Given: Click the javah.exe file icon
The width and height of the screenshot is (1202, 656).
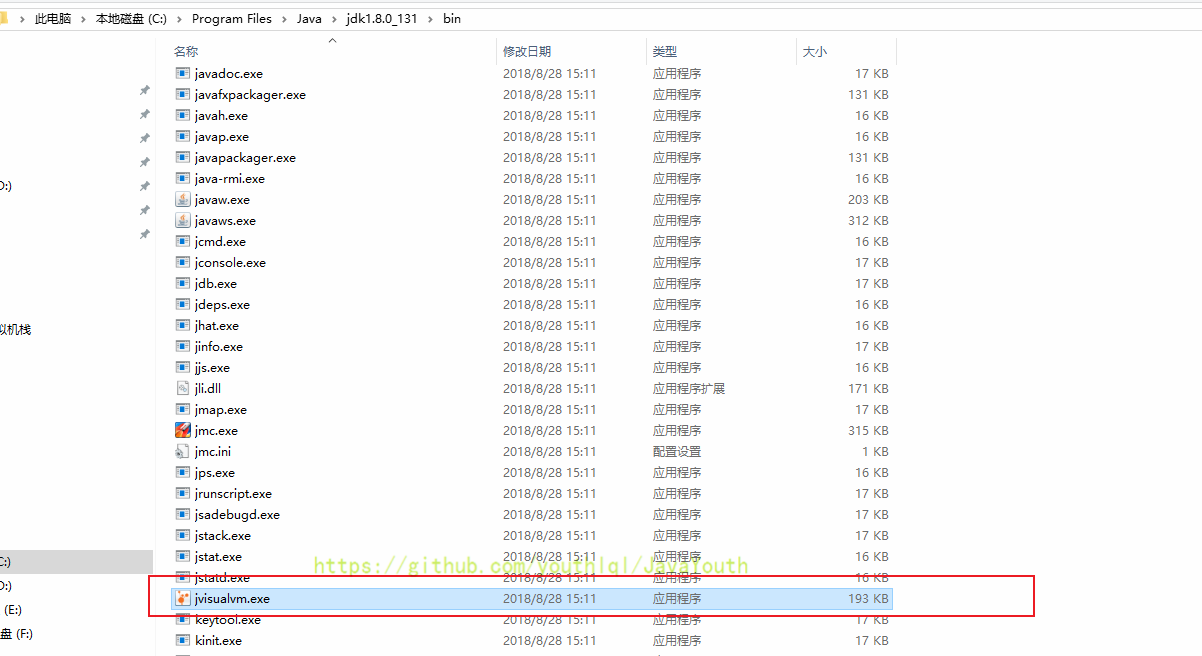Looking at the screenshot, I should 182,115.
